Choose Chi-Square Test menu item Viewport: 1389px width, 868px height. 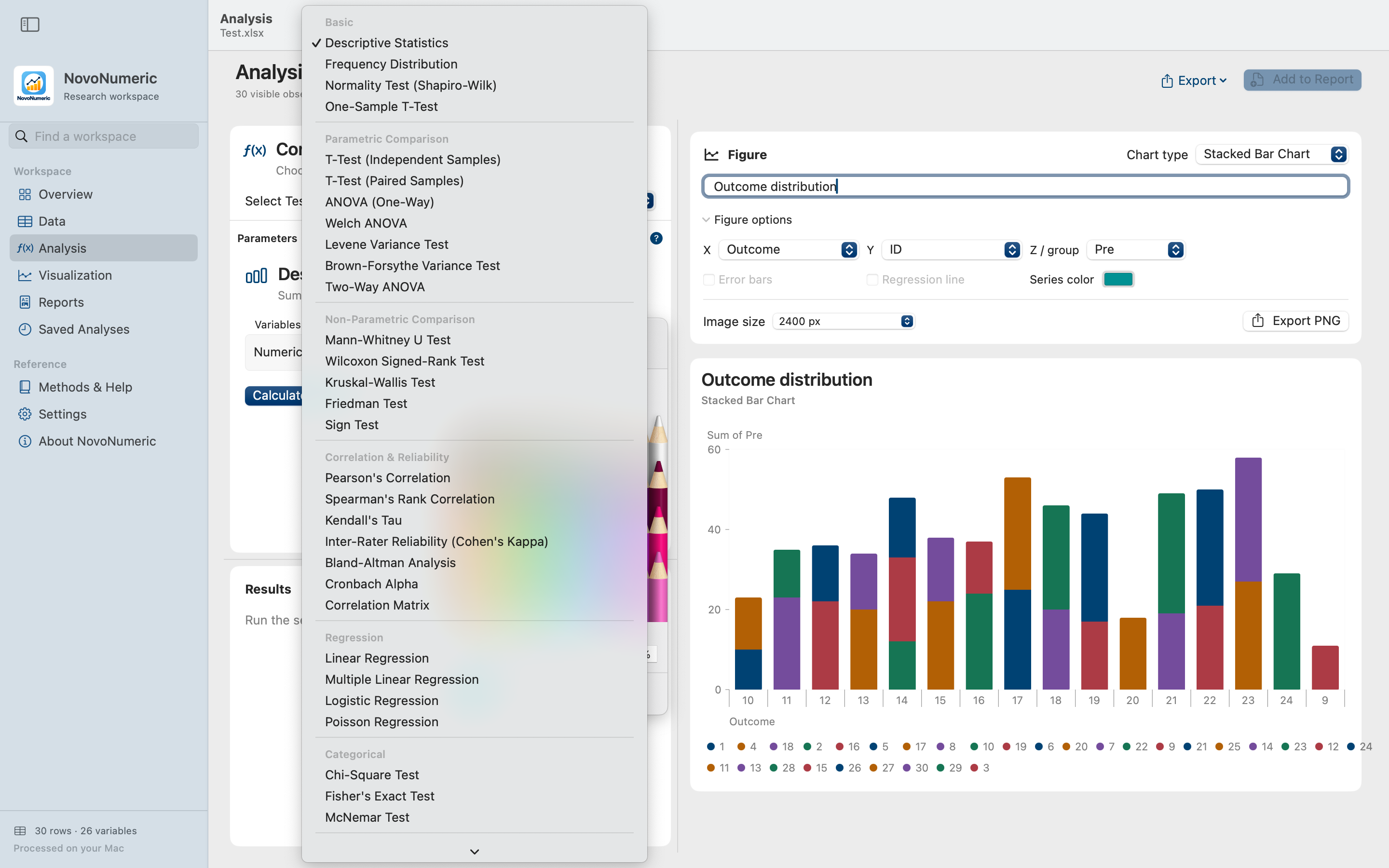coord(372,775)
